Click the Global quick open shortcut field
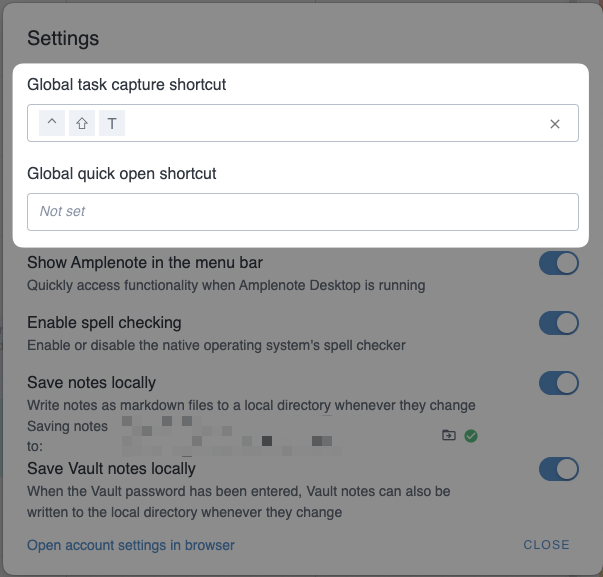 302,212
